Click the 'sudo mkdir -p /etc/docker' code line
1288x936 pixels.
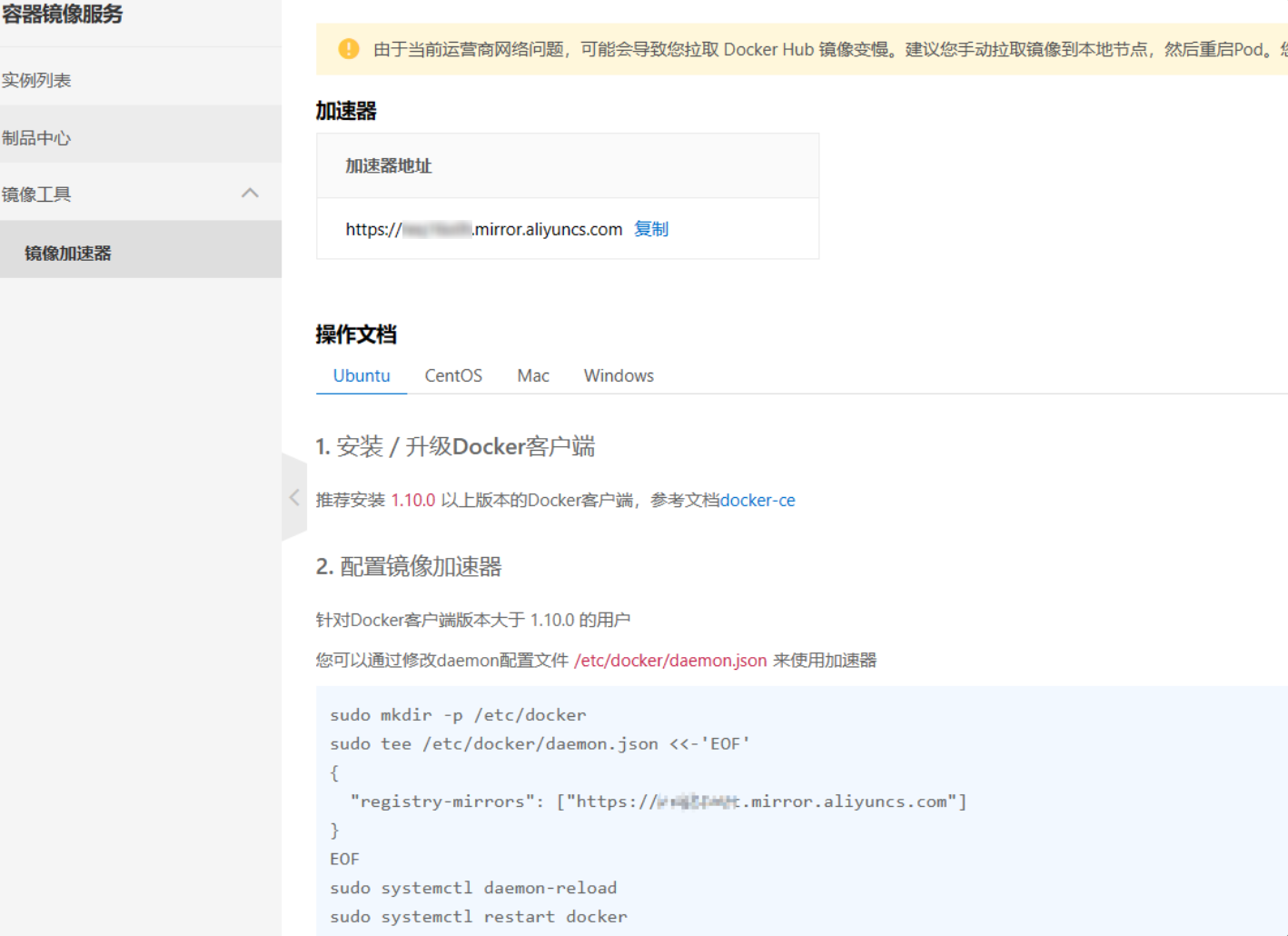(458, 715)
